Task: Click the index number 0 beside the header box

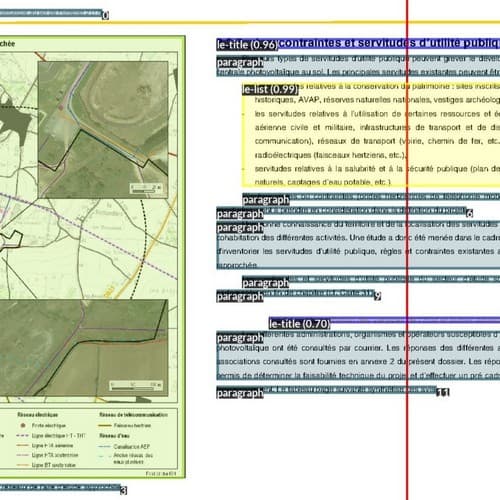Action: coord(105,15)
